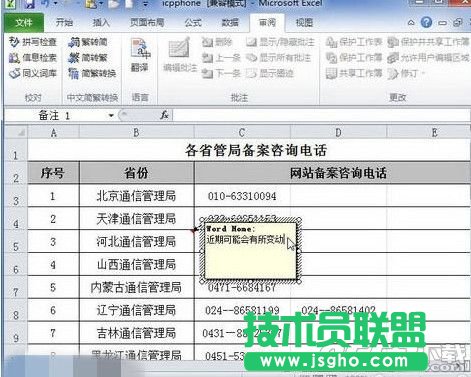Open 允许用户编辑区域 settings
471x377 pixels.
(428, 58)
